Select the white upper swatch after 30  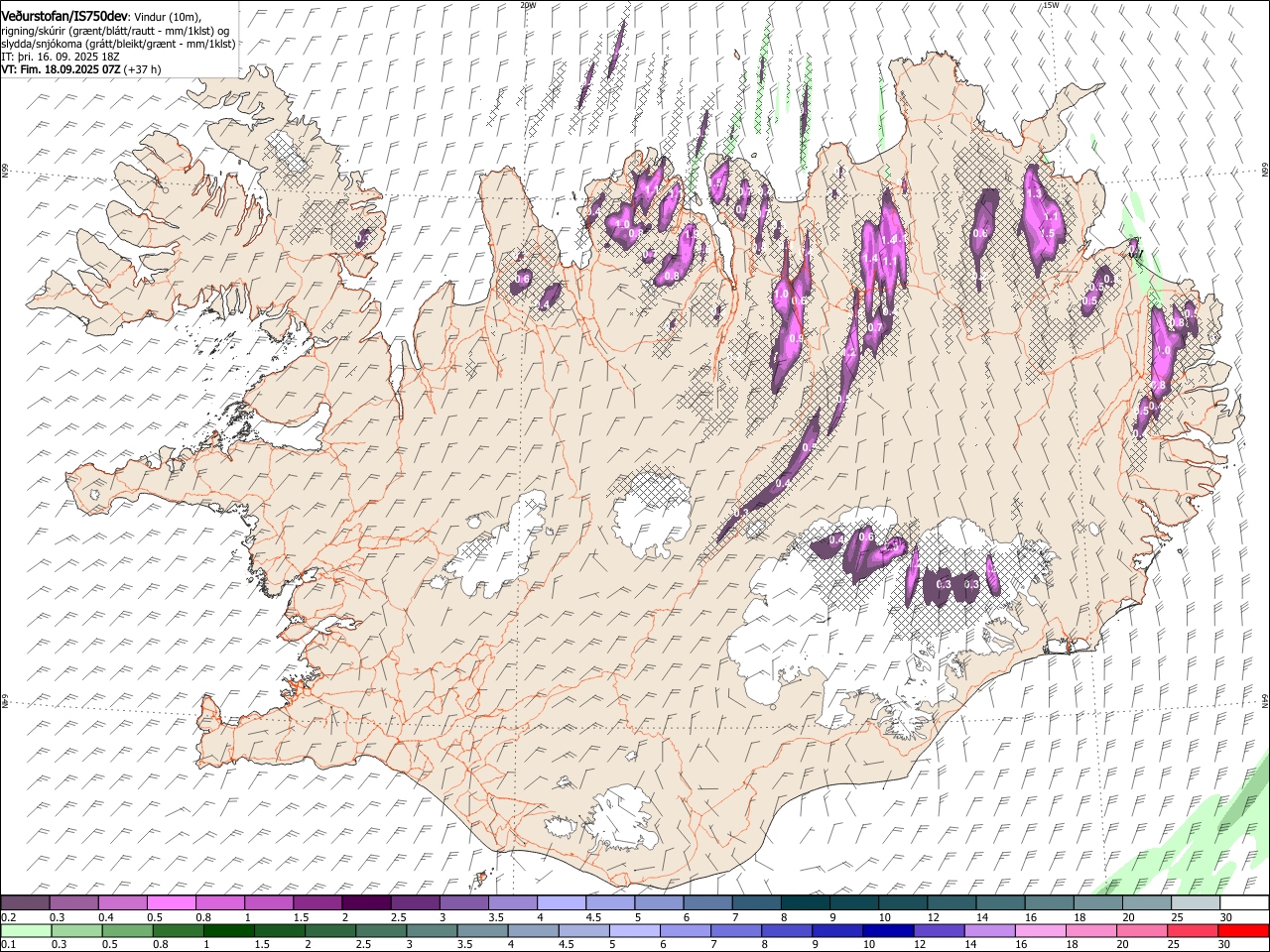tap(1243, 902)
